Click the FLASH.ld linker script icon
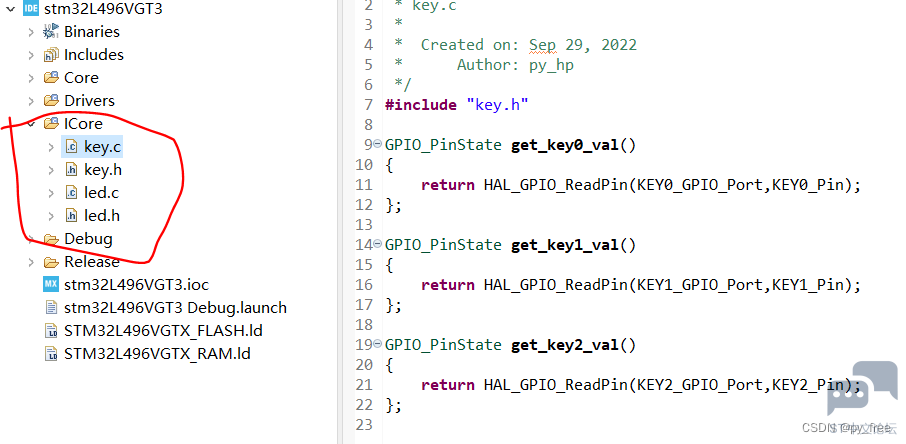This screenshot has height=444, width=906. (51, 331)
